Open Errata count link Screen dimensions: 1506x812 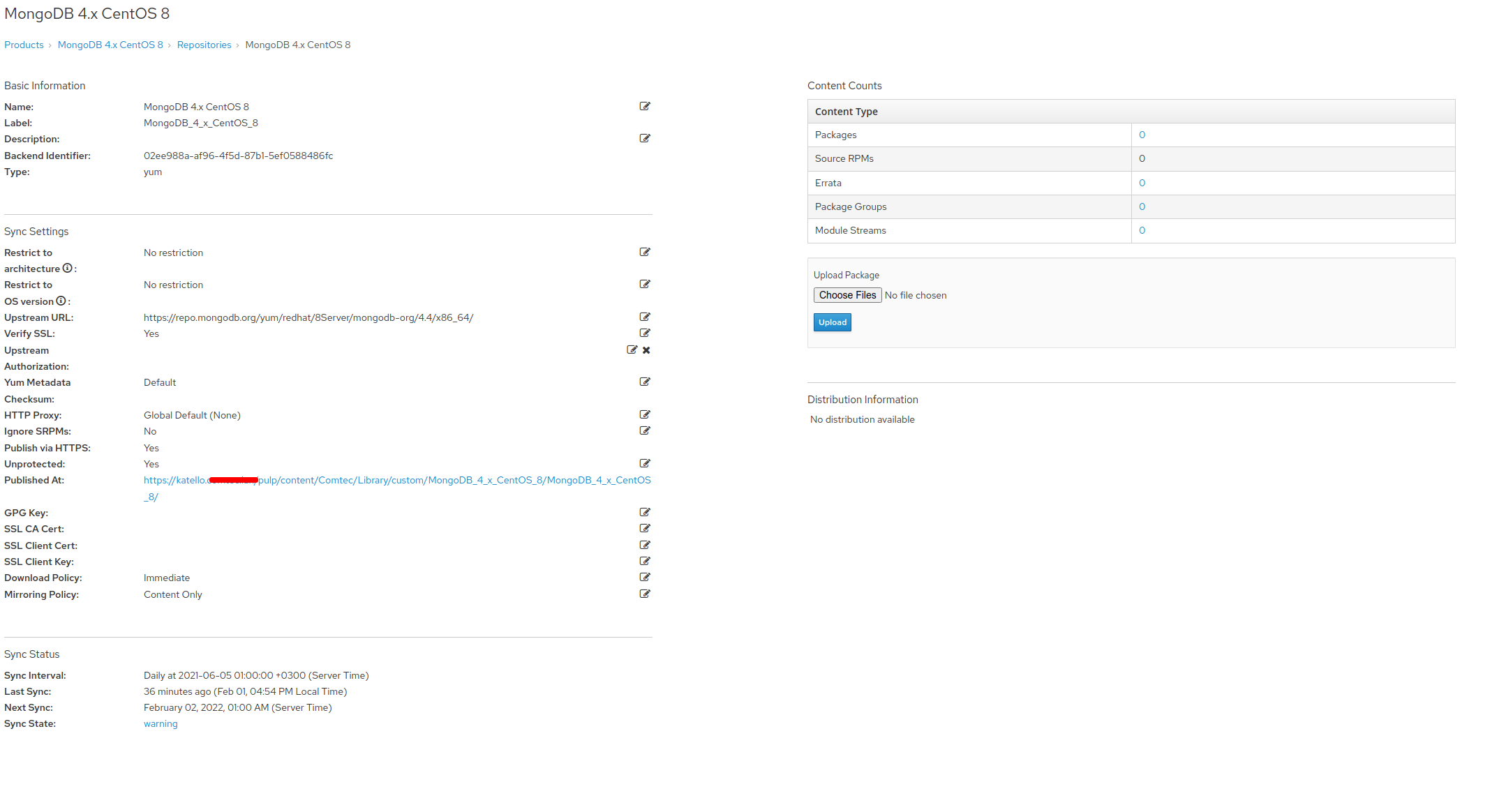[1142, 183]
